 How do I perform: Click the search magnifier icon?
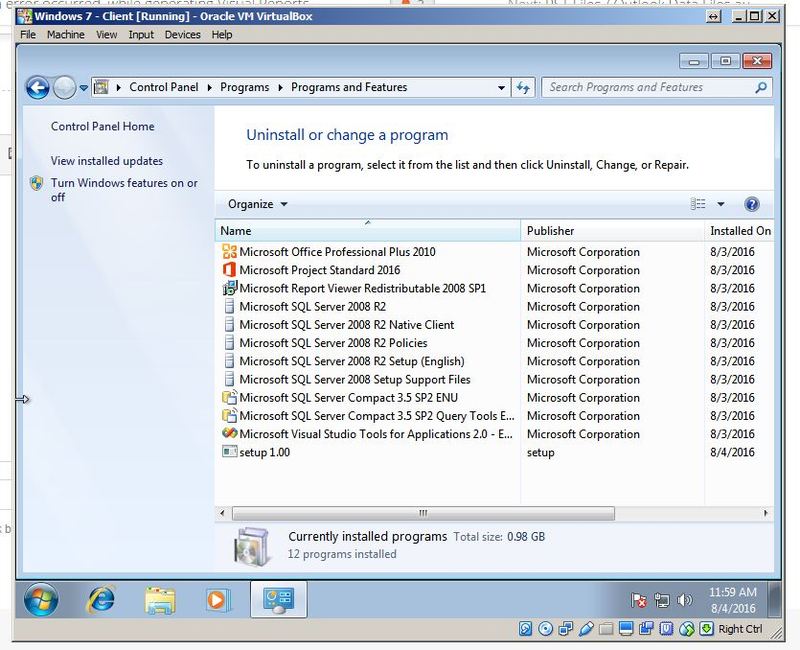pyautogui.click(x=761, y=88)
